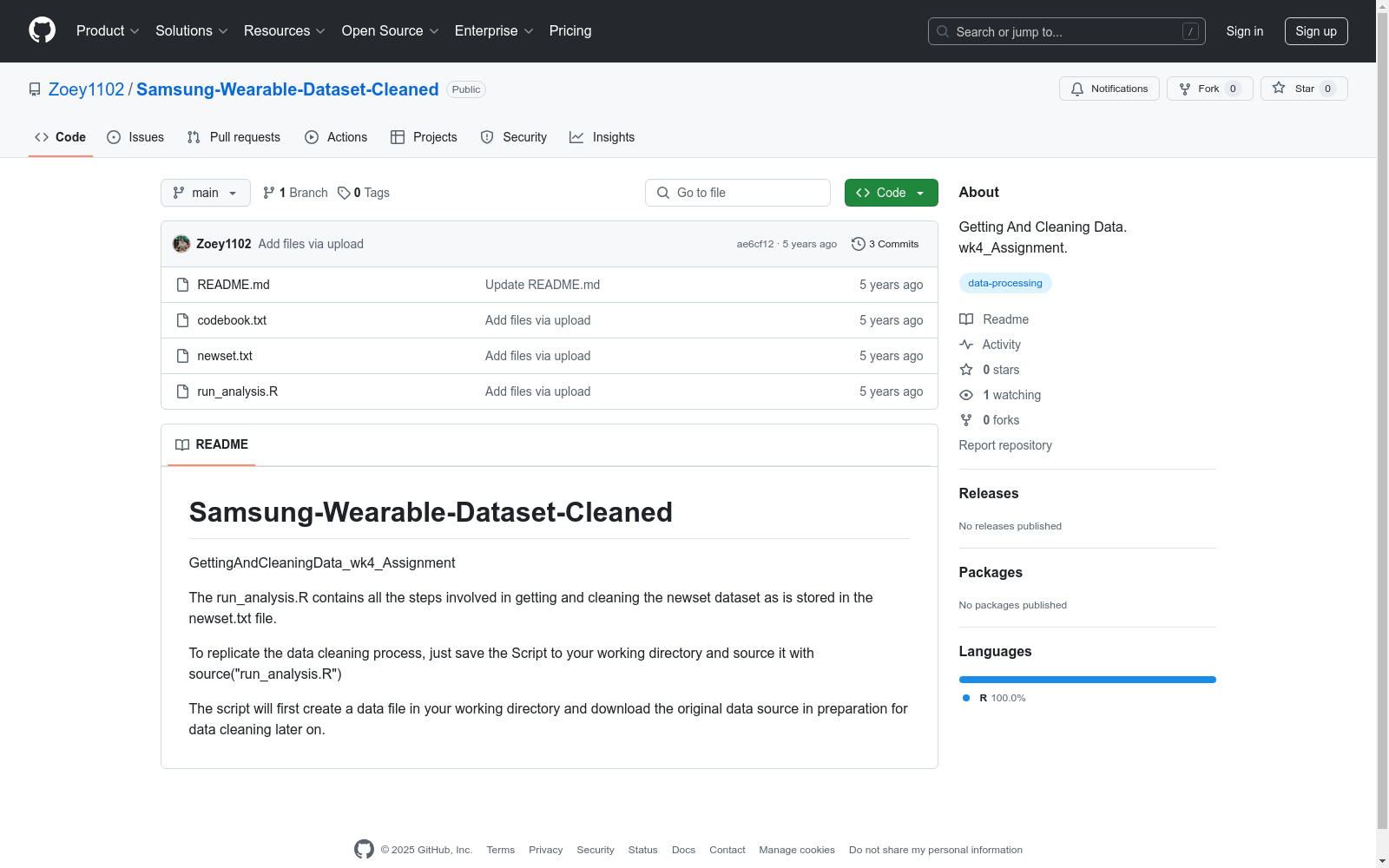Click the file icon beside run_analysis.R

point(182,391)
